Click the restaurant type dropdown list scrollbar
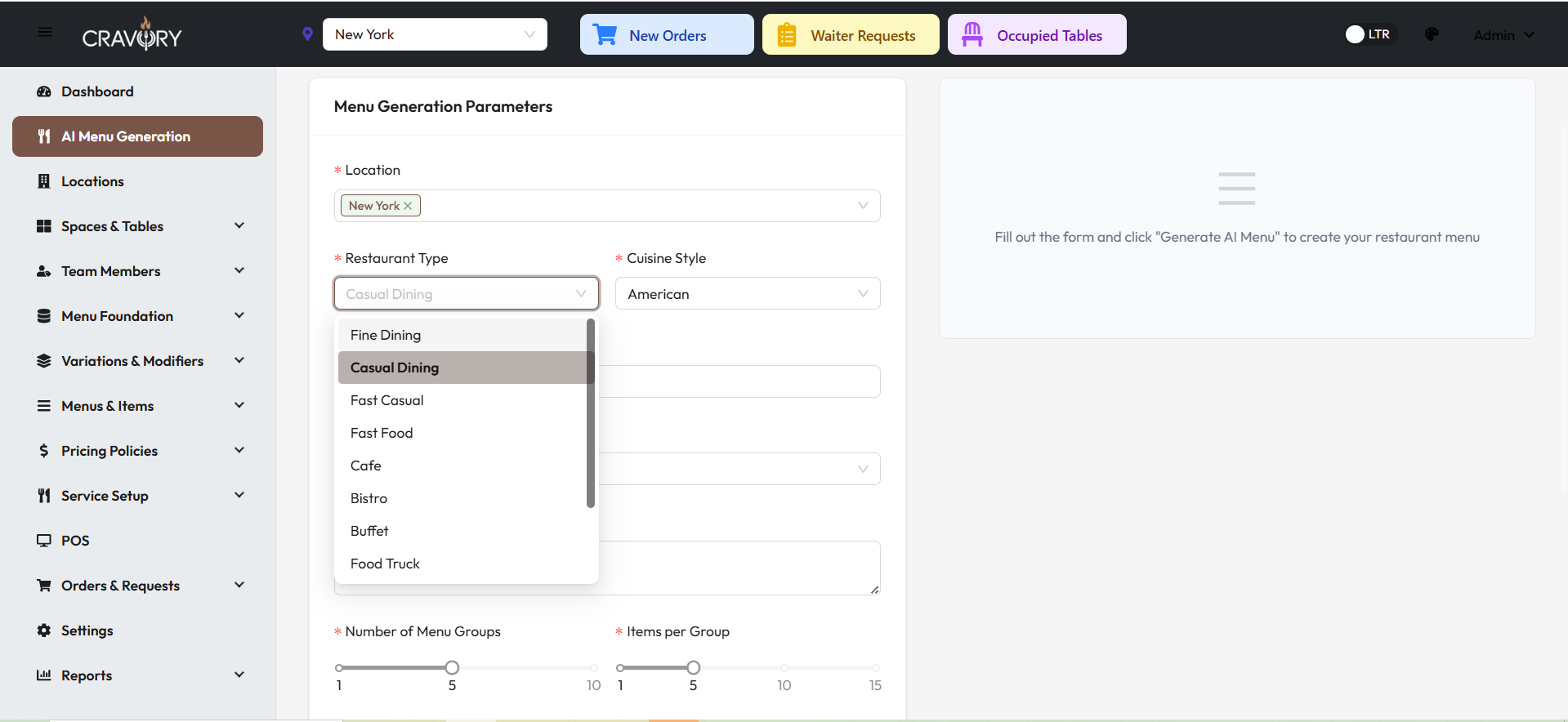1568x722 pixels. (590, 413)
